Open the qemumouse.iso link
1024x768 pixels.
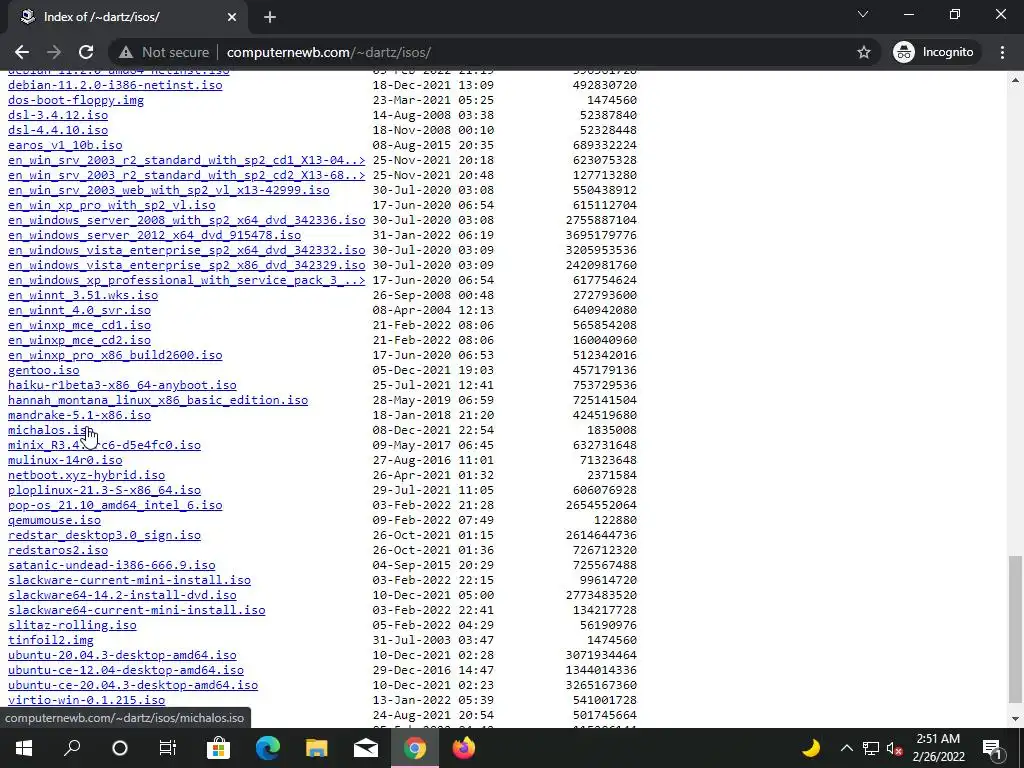54,520
